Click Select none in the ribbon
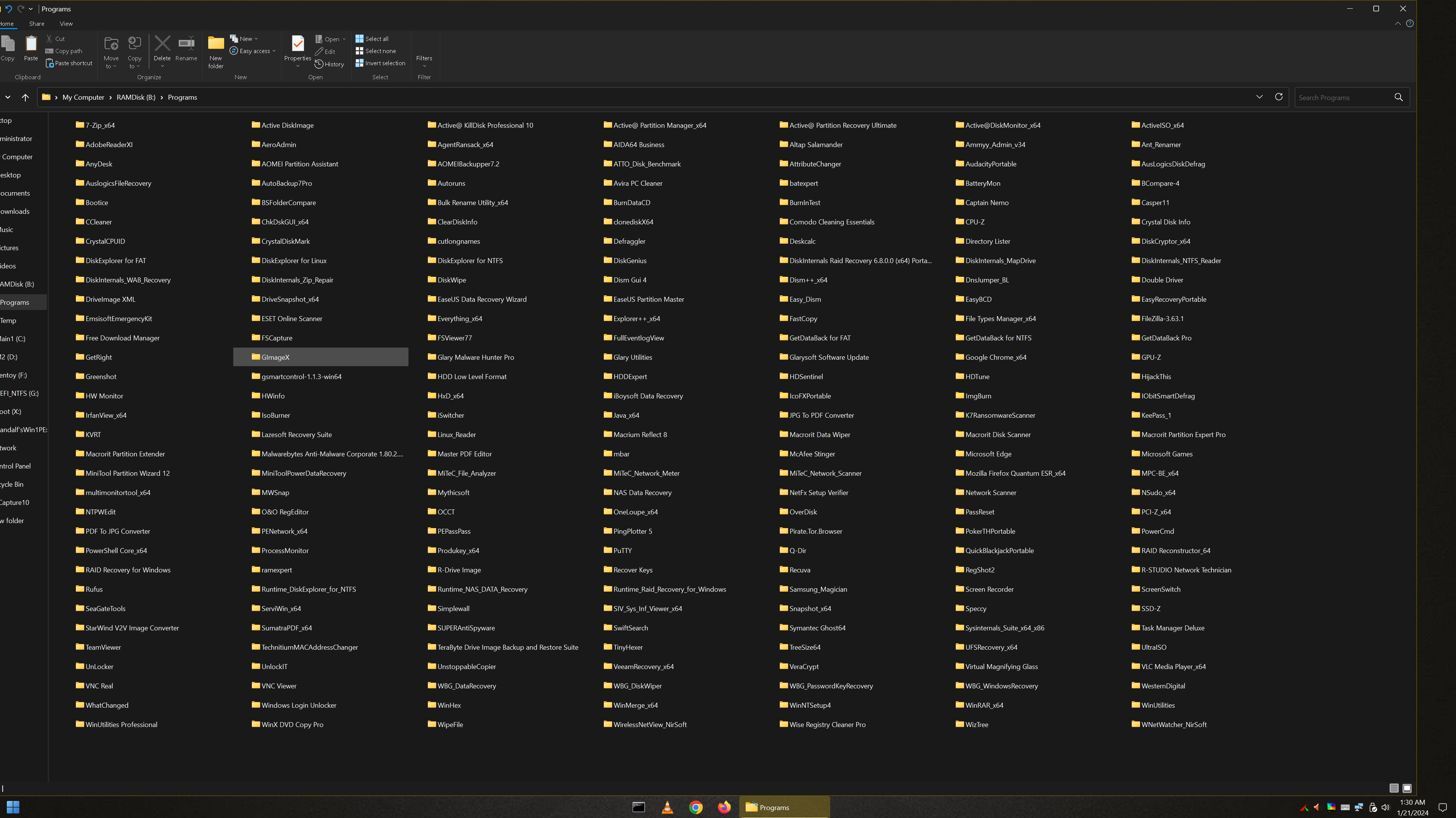Screen dimensions: 1456x818 [376, 51]
